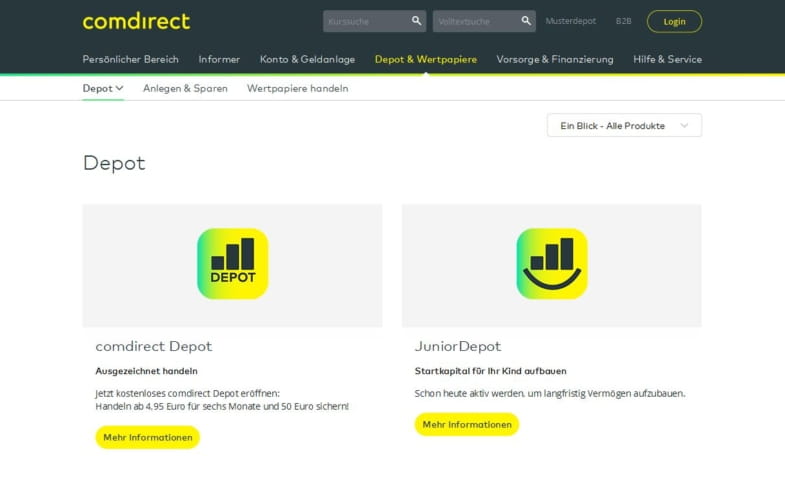Click Mehr Informationen under comdirect Depot
The width and height of the screenshot is (785, 487).
[148, 437]
